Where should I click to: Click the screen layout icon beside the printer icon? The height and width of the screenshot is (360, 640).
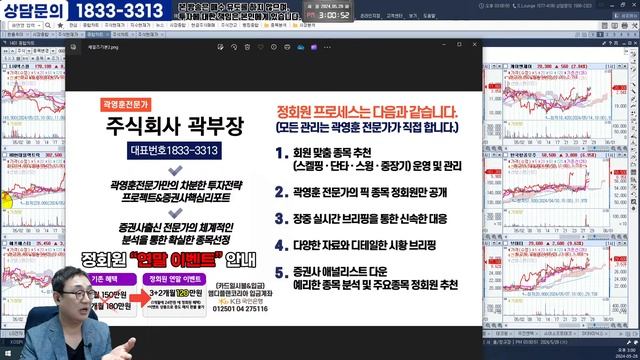click(x=615, y=25)
